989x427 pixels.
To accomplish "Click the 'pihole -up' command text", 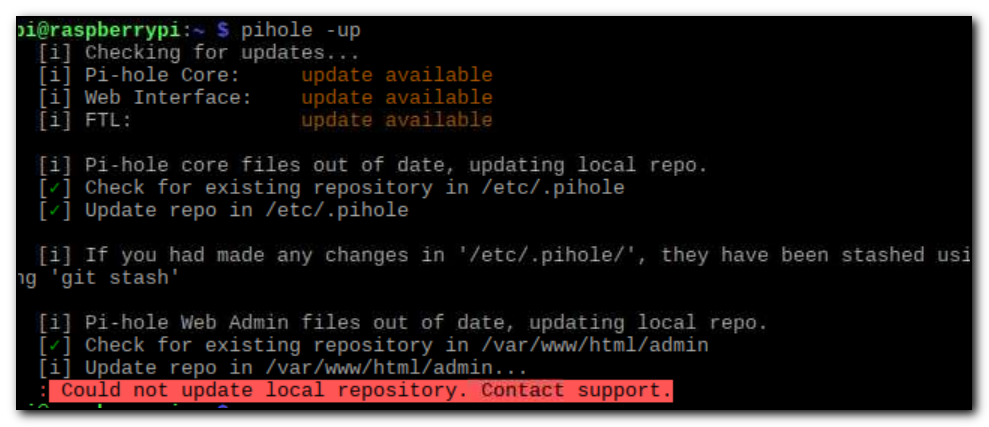I will [301, 30].
